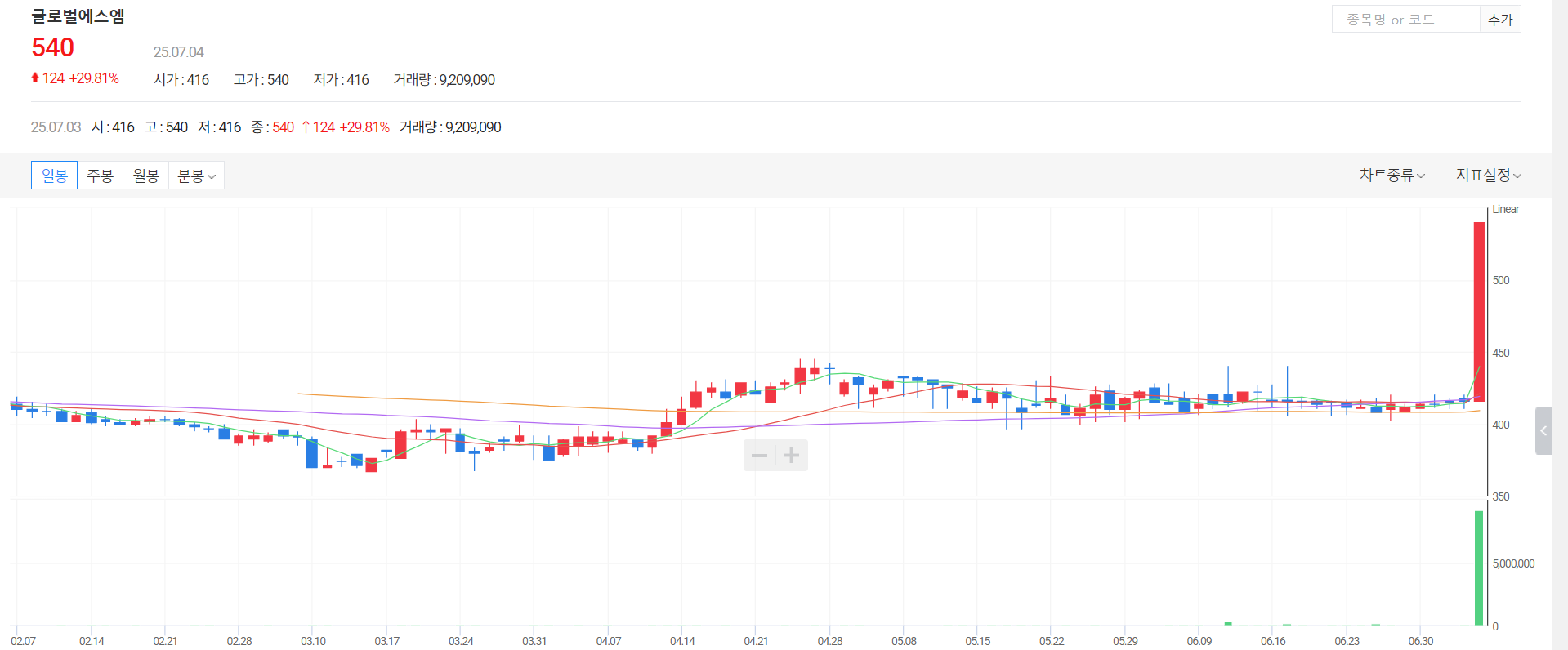Click the 02.07 date axis label
Image resolution: width=1568 pixels, height=650 pixels.
click(x=23, y=641)
